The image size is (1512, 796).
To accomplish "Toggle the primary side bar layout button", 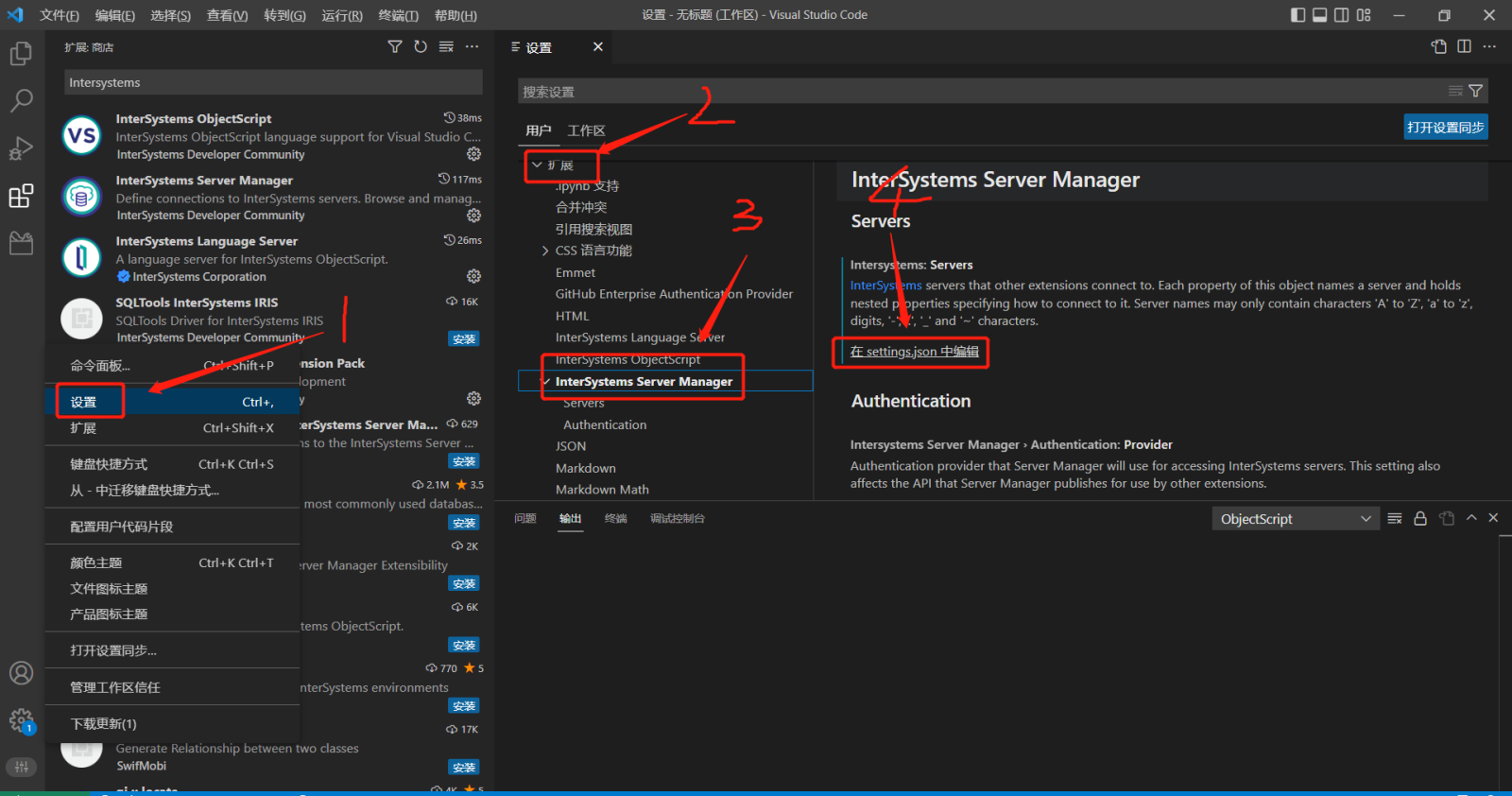I will click(1297, 15).
